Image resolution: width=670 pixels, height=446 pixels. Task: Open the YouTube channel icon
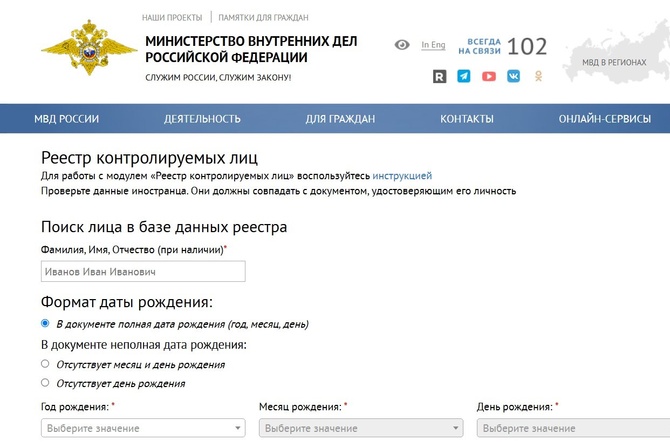[x=489, y=76]
